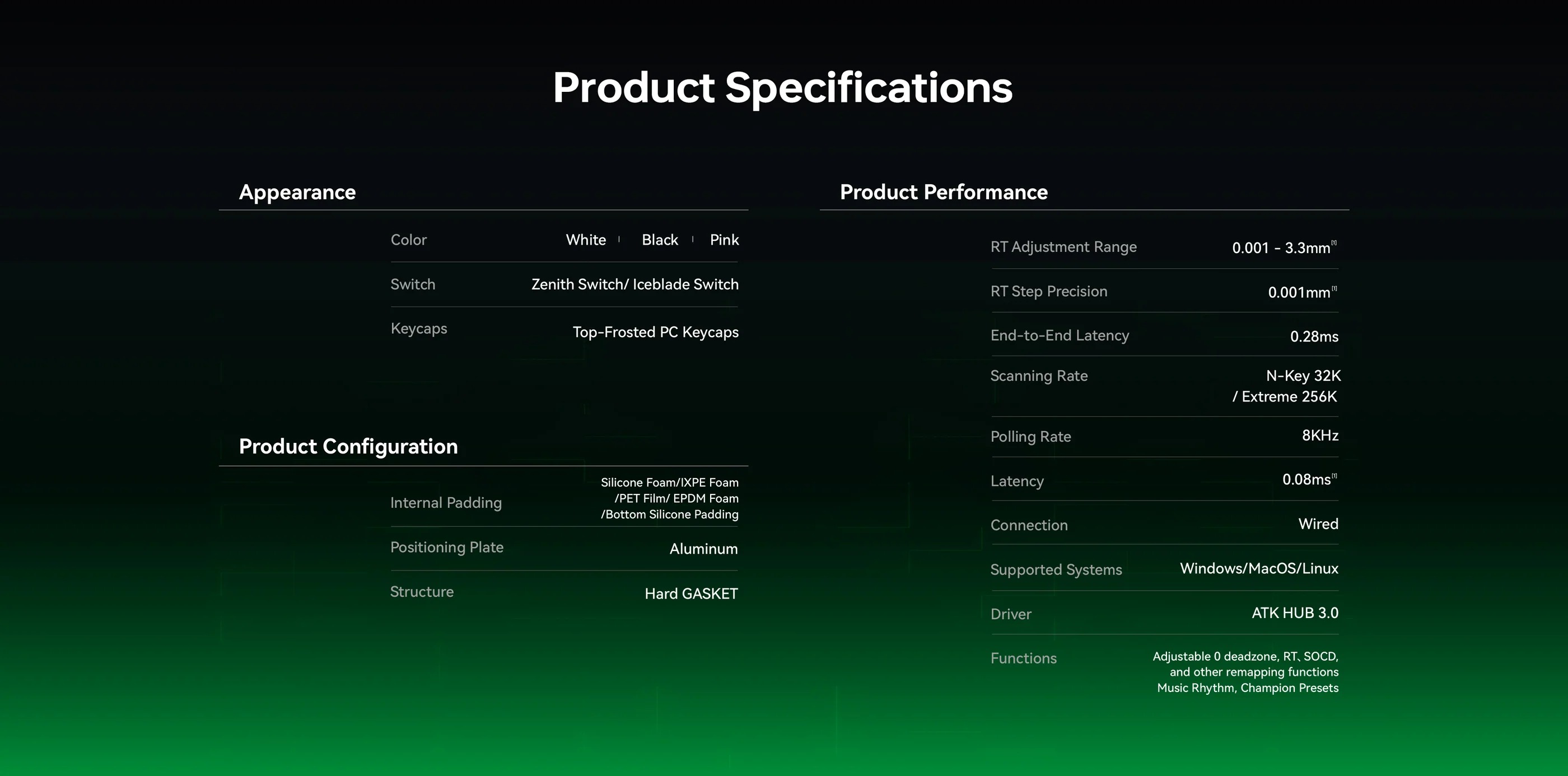Viewport: 1568px width, 776px height.
Task: Click Top-Frosted PC Keycaps value
Action: point(655,333)
